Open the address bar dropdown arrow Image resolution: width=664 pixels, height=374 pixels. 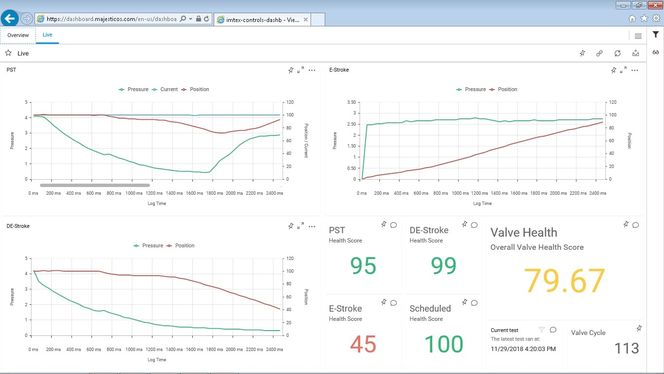click(191, 19)
